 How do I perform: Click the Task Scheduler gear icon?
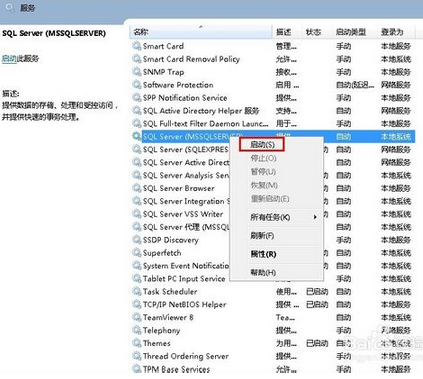click(x=137, y=291)
